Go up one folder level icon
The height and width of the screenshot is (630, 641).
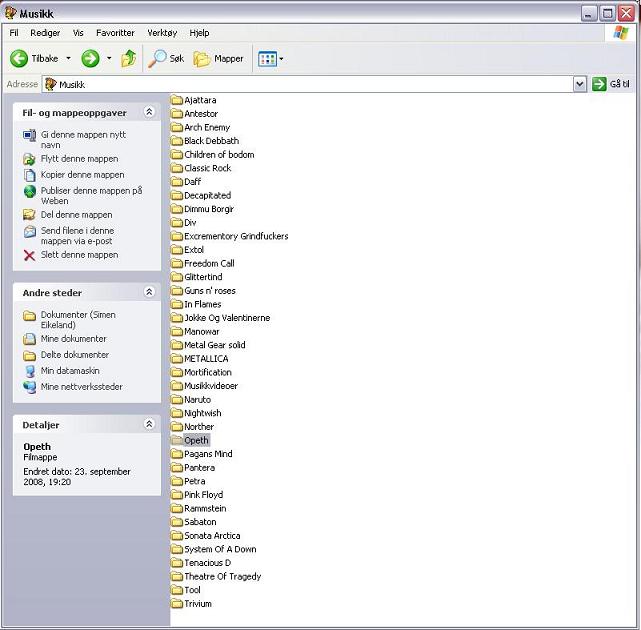pyautogui.click(x=128, y=58)
